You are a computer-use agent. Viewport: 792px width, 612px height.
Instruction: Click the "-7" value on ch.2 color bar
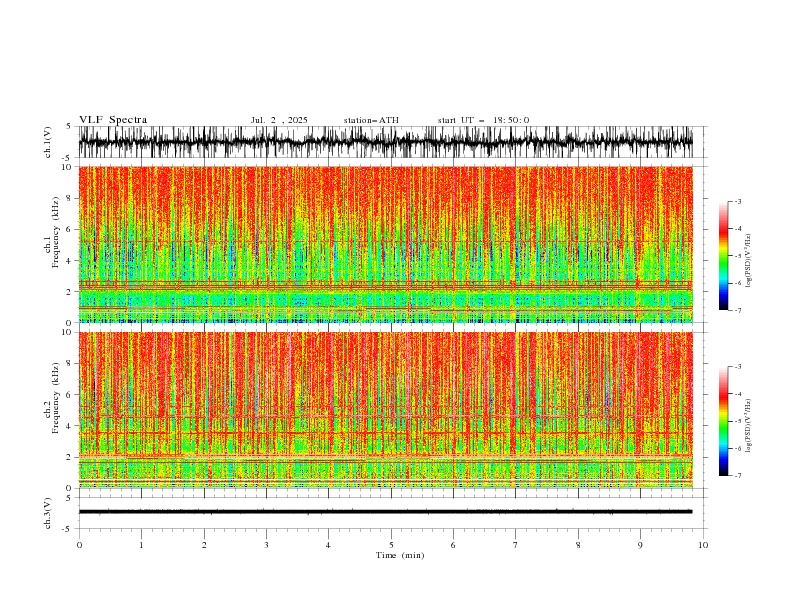pos(737,476)
